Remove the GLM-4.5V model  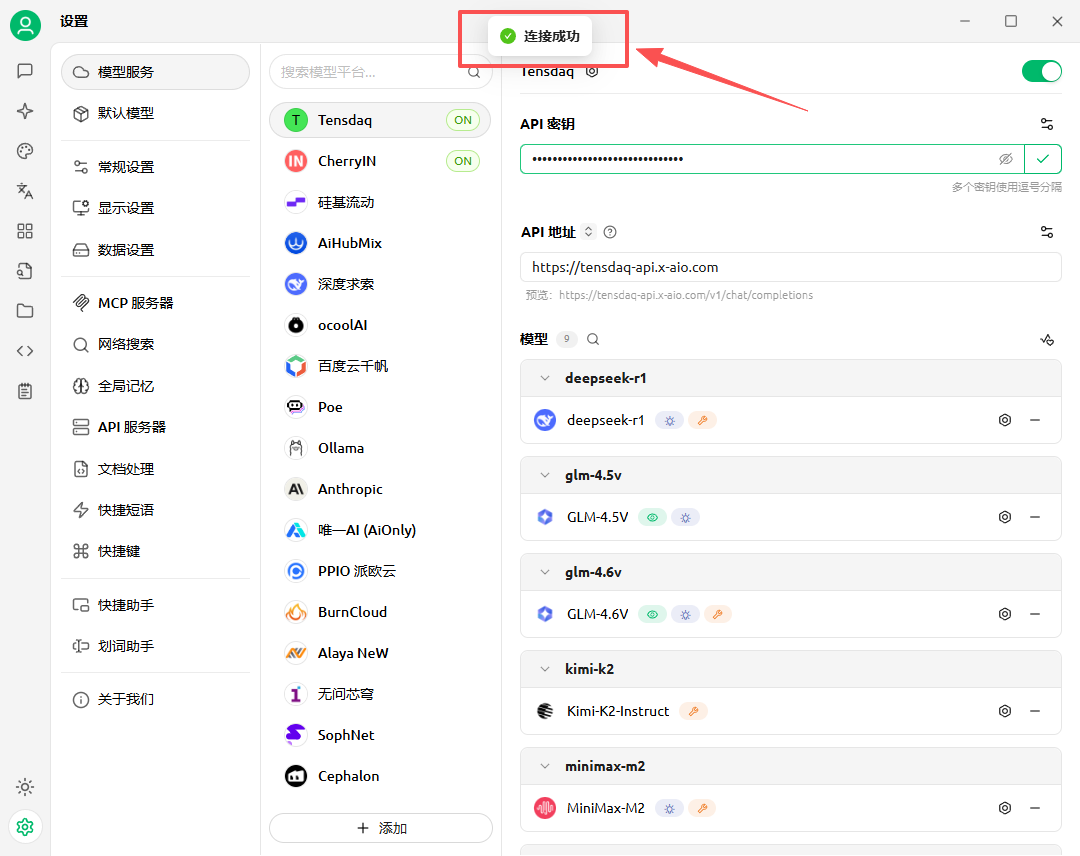[1035, 517]
